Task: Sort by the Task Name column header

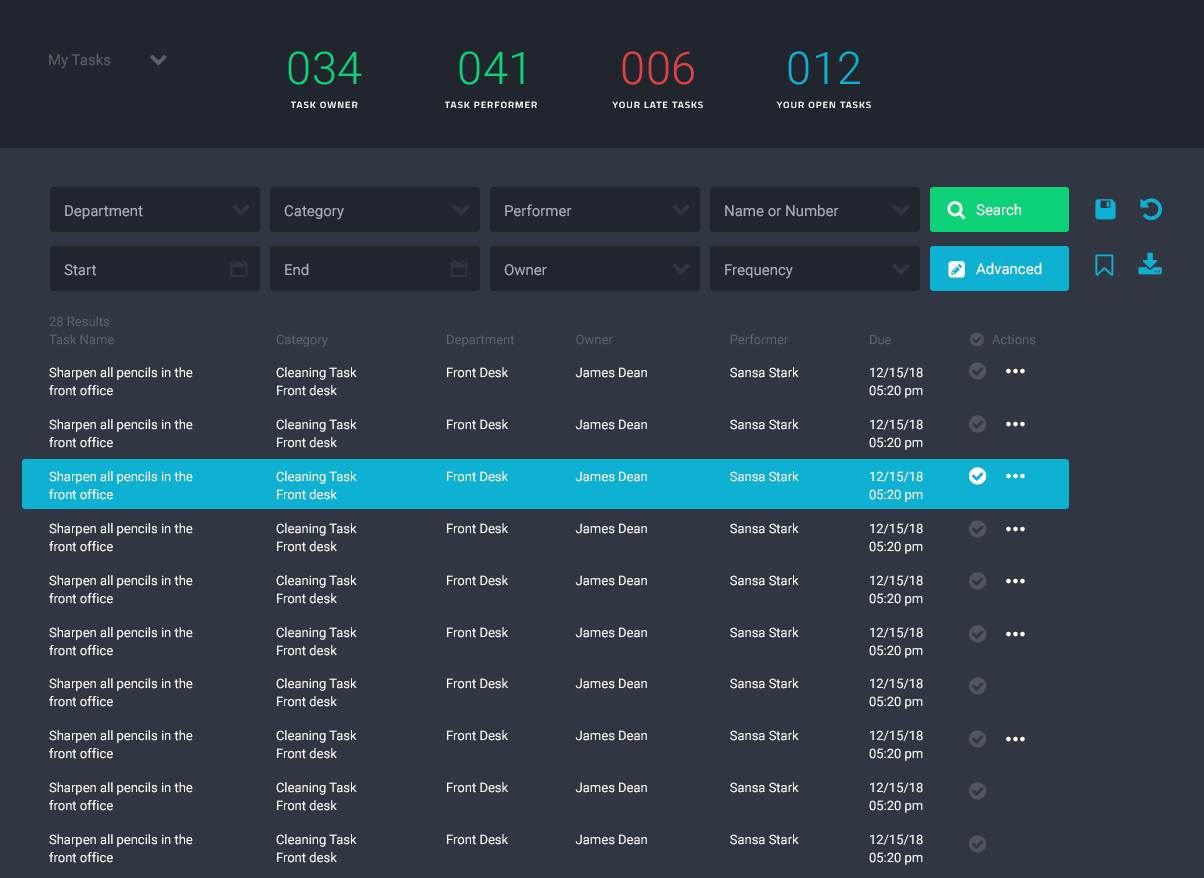Action: [x=82, y=340]
